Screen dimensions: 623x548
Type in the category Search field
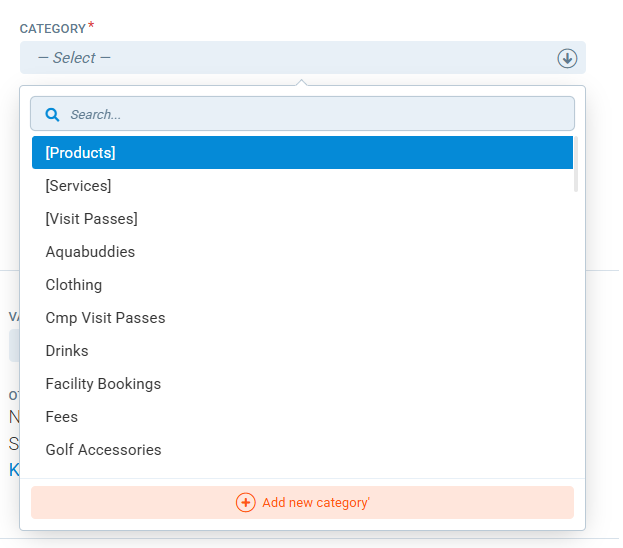(310, 115)
